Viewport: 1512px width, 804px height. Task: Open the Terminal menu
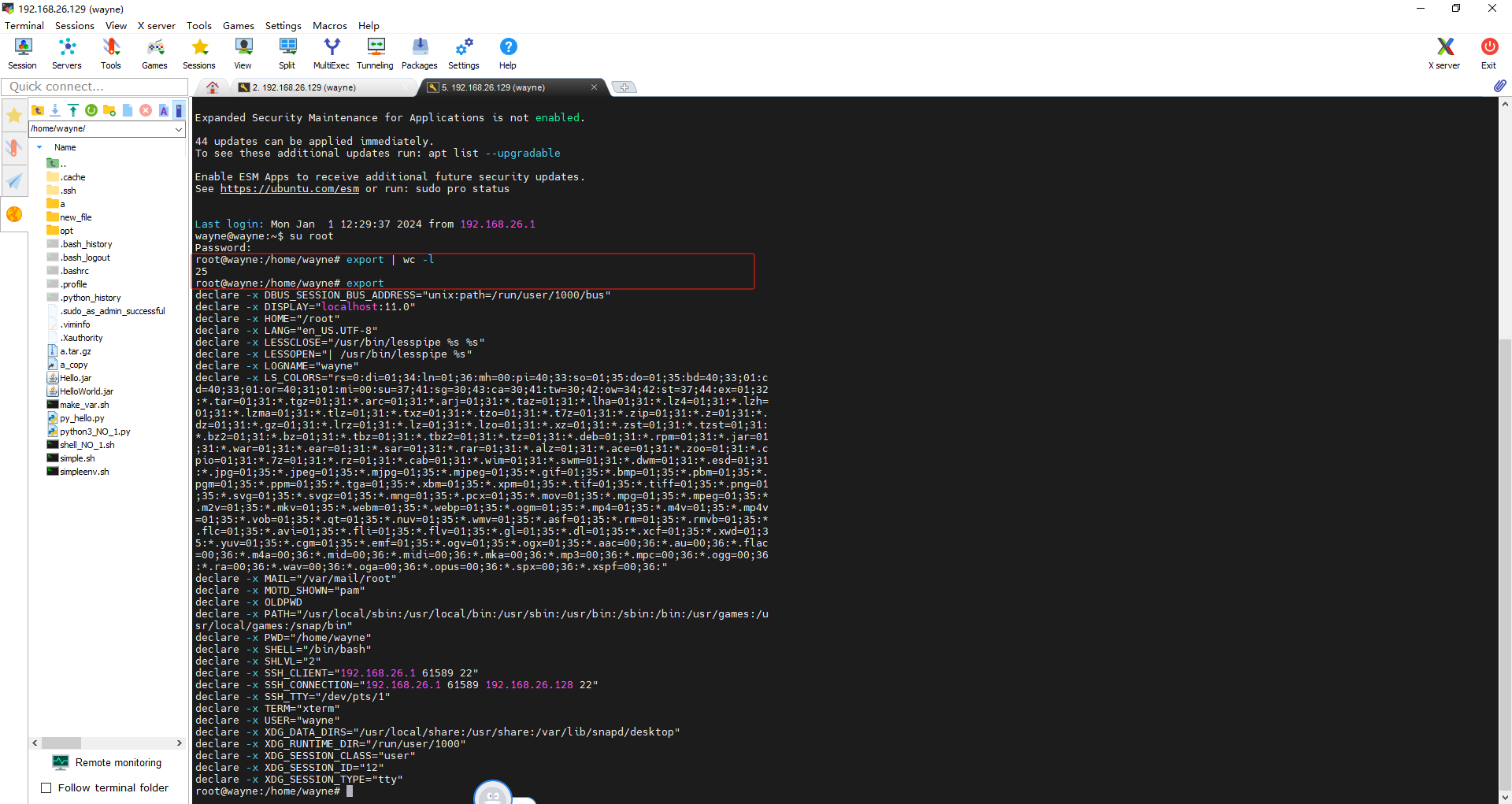click(x=24, y=25)
